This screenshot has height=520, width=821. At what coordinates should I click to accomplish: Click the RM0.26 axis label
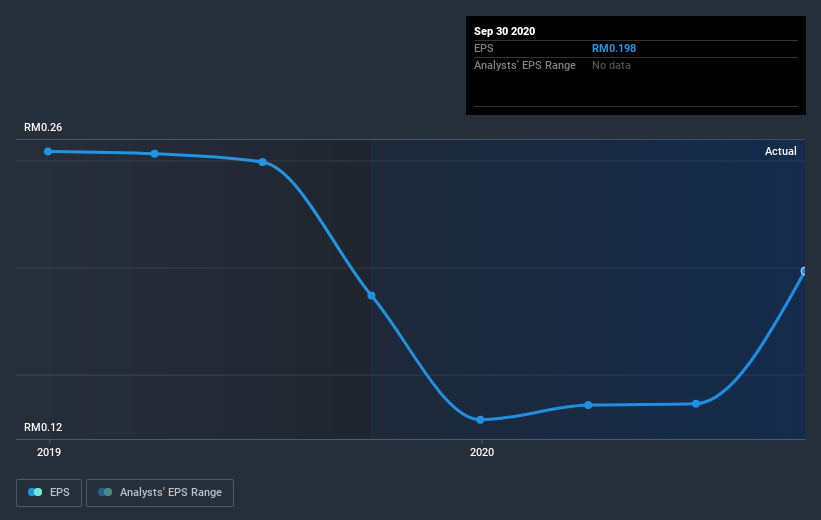click(43, 127)
